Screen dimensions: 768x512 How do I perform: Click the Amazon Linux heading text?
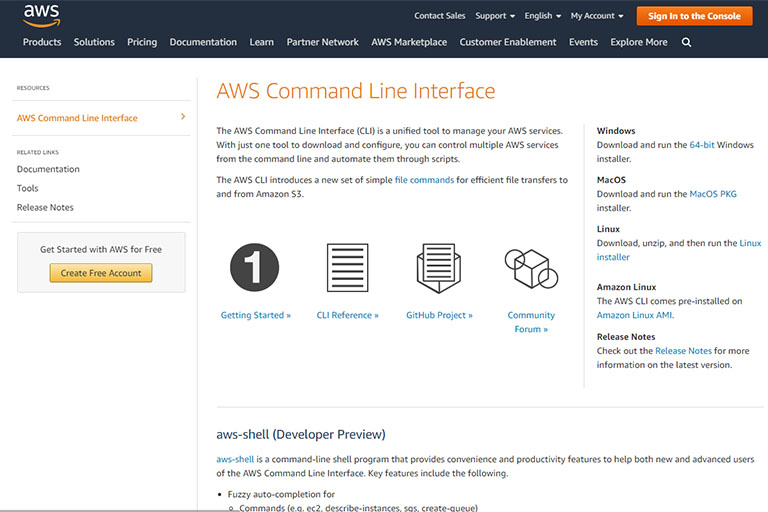(x=626, y=287)
